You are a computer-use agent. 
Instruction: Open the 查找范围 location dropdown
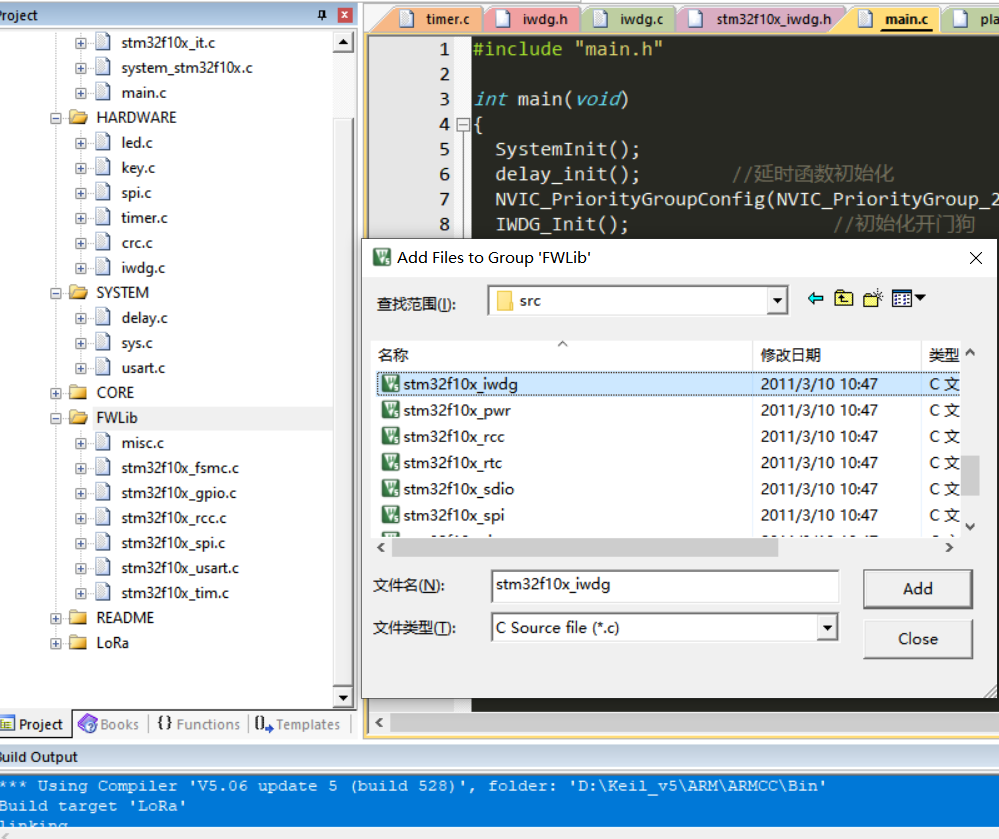click(x=776, y=299)
